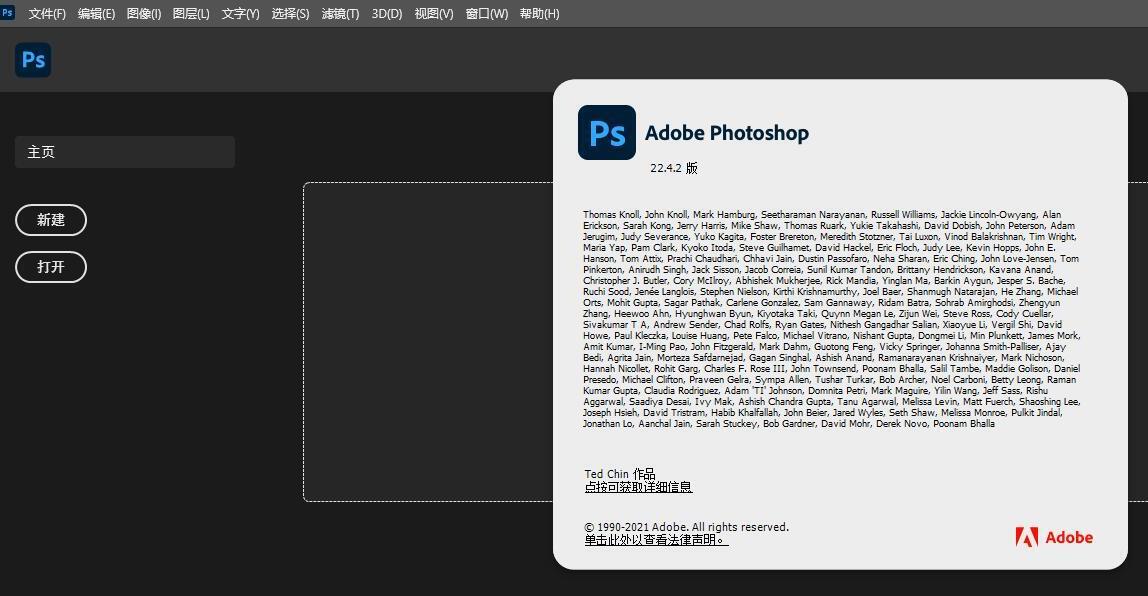Image resolution: width=1148 pixels, height=596 pixels.
Task: Click the 22.4.2 版 version text
Action: (x=674, y=168)
